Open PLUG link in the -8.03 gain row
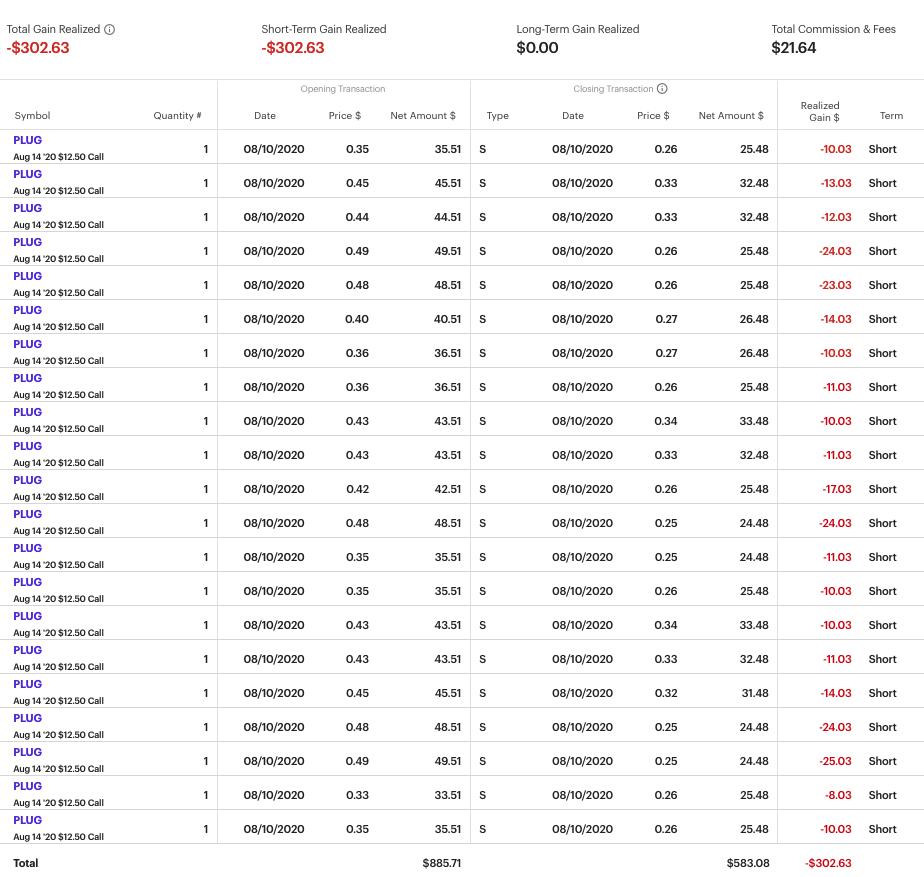 point(28,786)
